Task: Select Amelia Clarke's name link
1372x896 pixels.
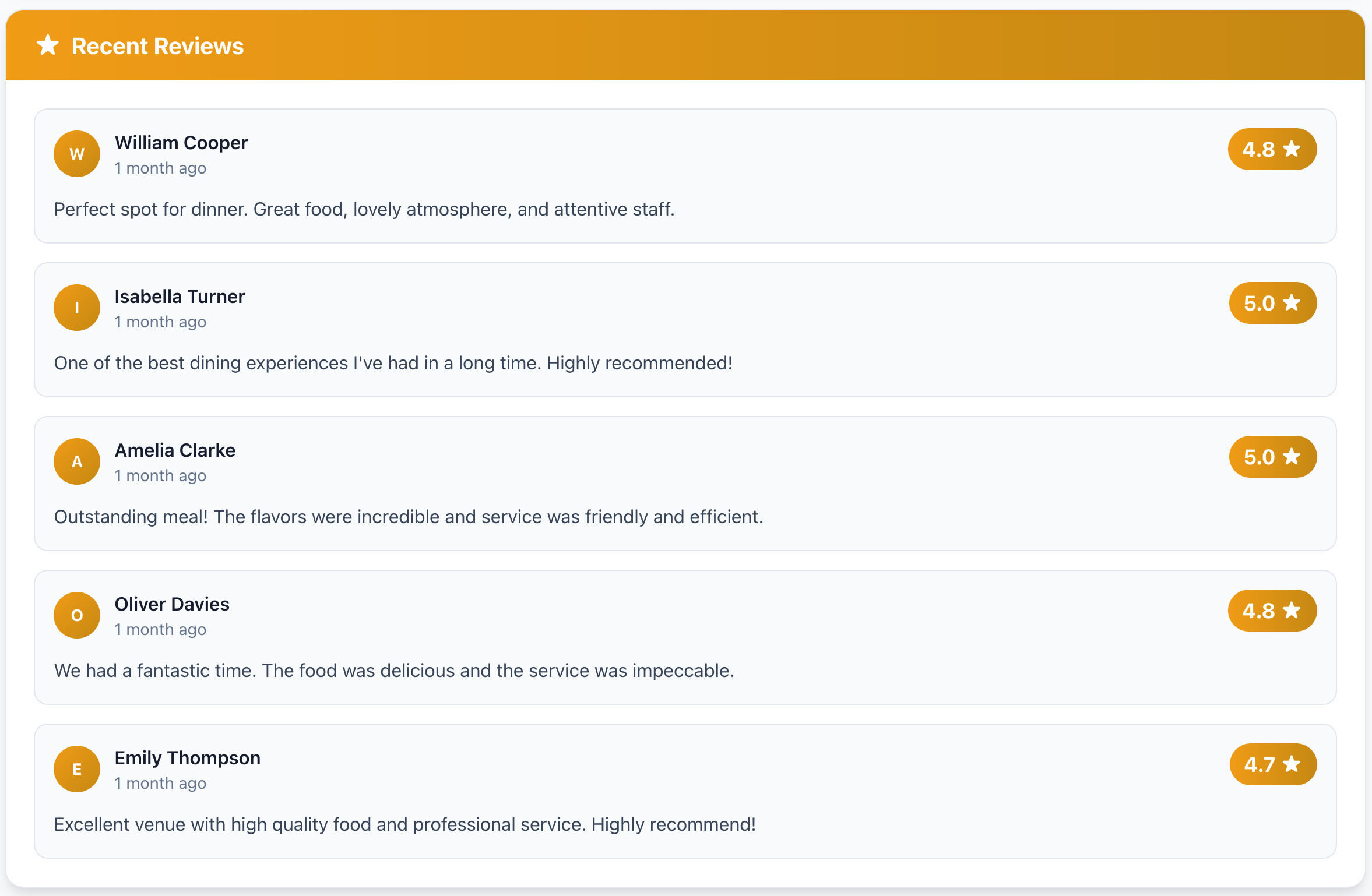Action: [175, 450]
